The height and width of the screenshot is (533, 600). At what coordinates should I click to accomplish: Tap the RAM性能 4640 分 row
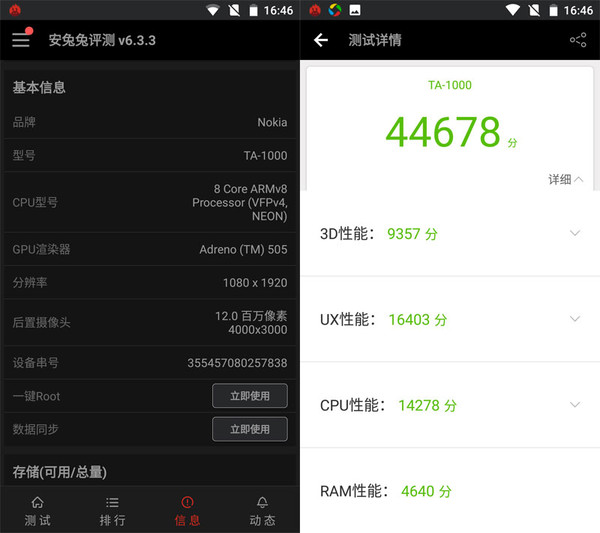(450, 491)
